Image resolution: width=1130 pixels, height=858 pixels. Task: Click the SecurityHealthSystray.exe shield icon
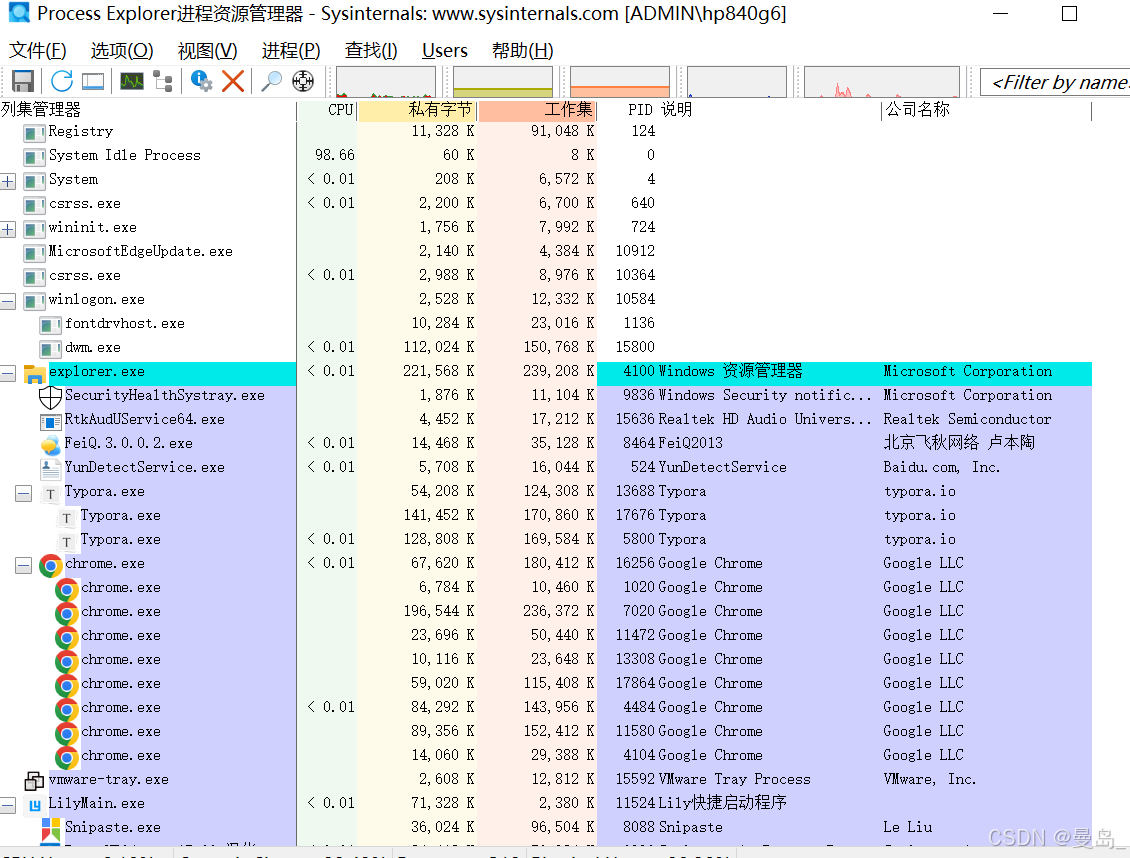pyautogui.click(x=50, y=397)
